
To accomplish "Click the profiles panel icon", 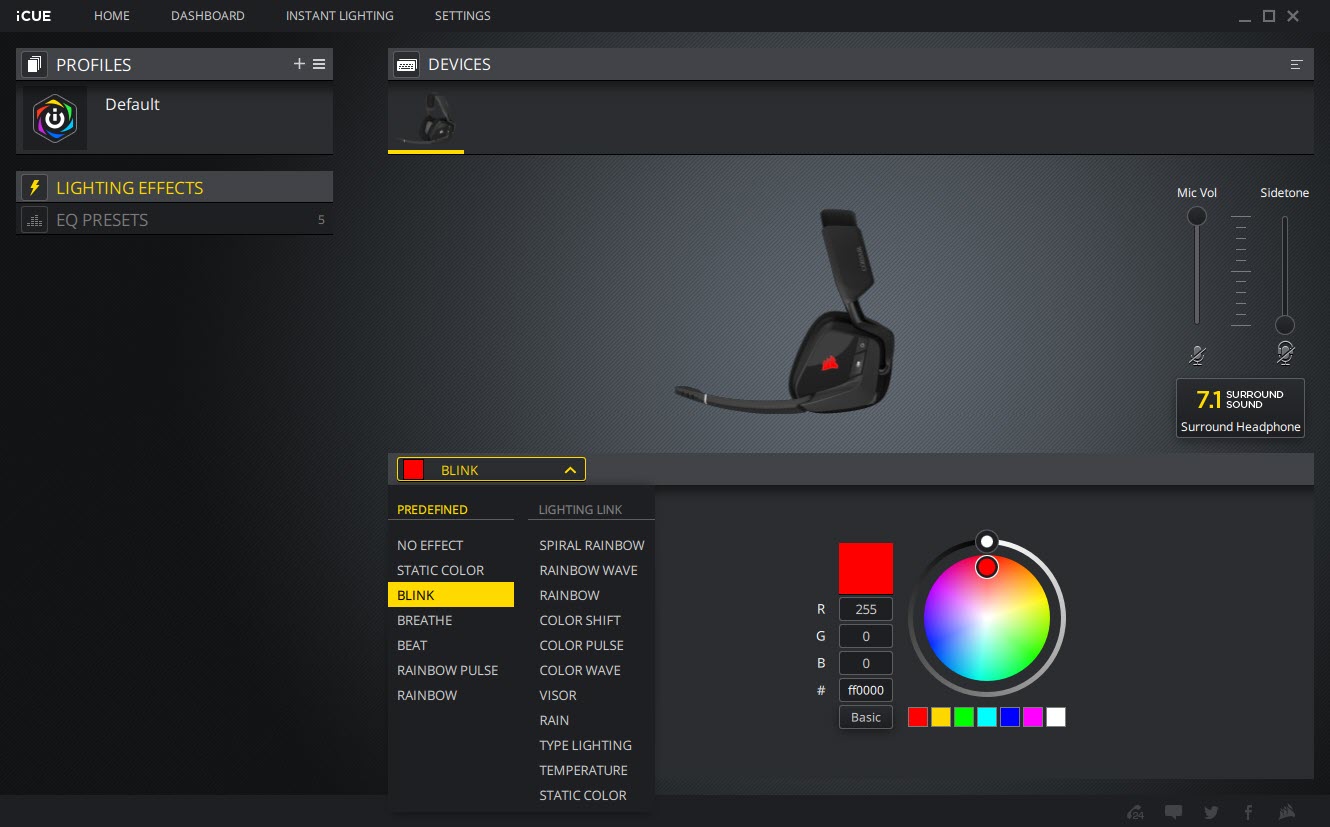I will pos(35,65).
